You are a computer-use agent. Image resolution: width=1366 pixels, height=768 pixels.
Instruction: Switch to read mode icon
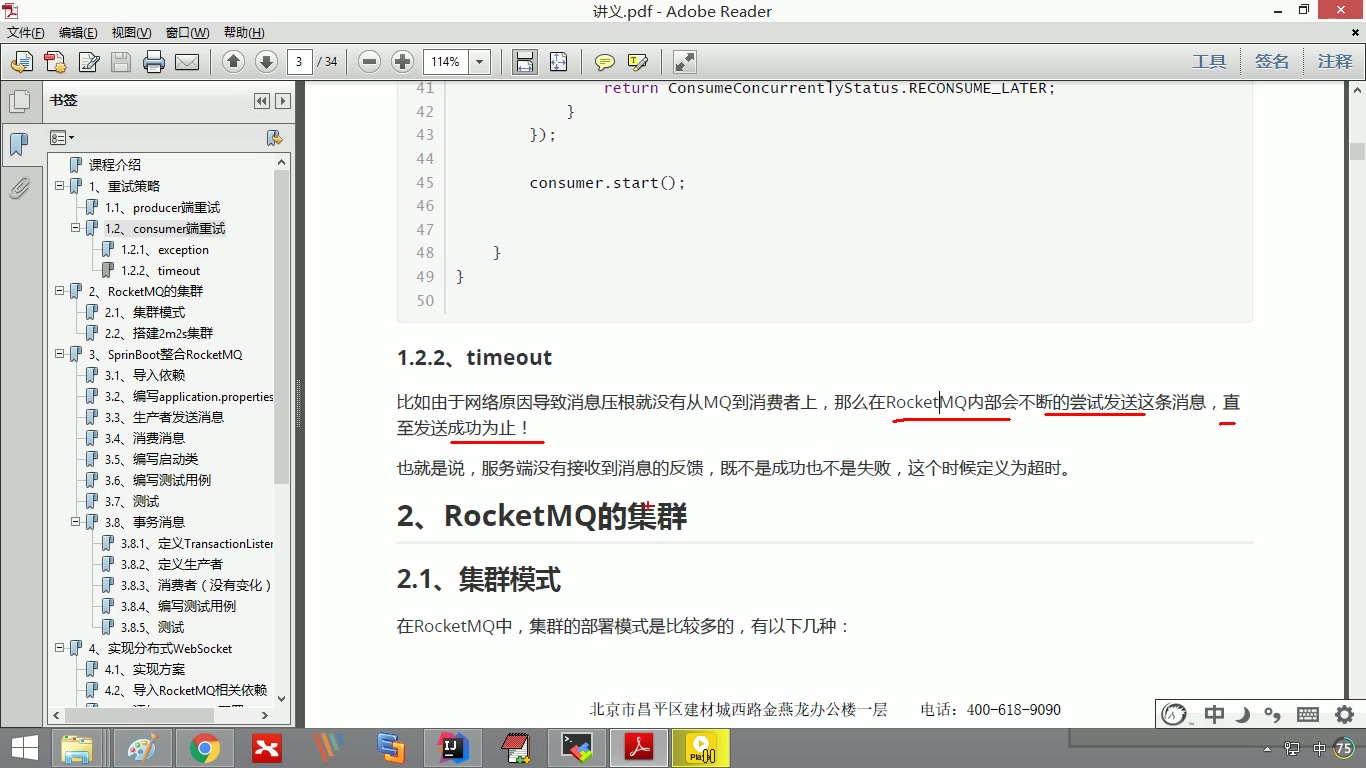click(x=684, y=62)
